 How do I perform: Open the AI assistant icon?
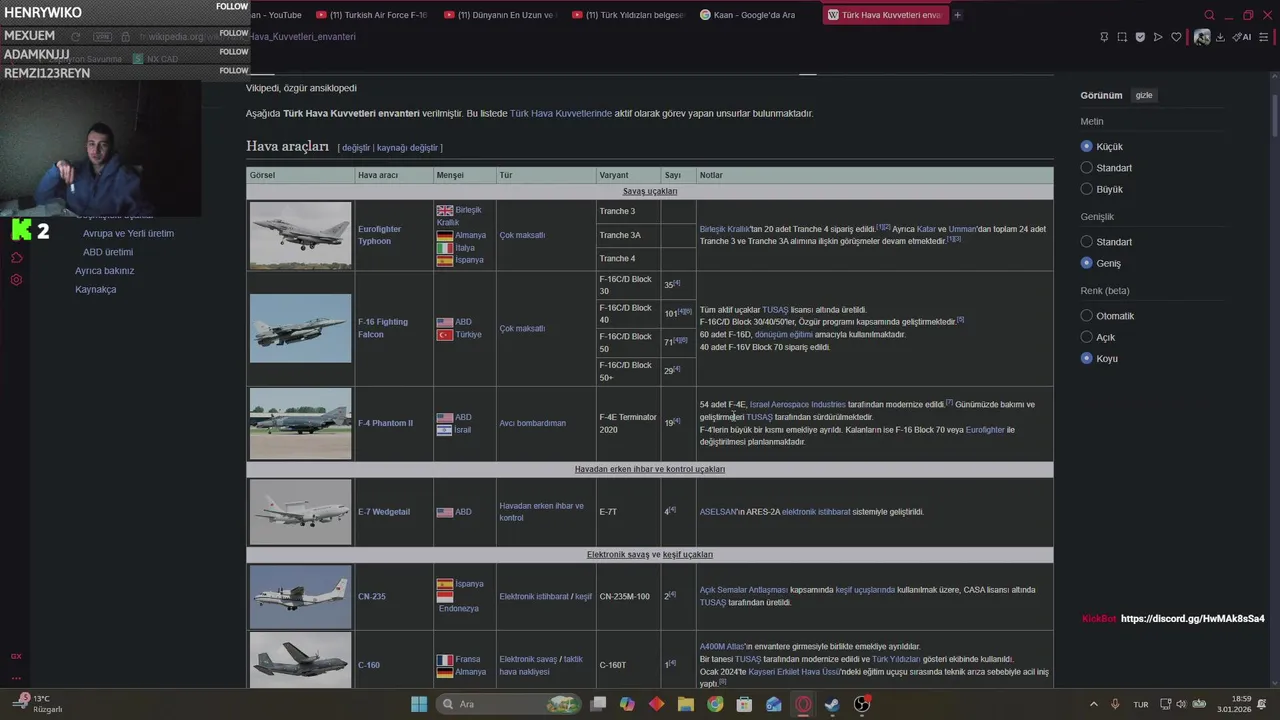point(1242,37)
